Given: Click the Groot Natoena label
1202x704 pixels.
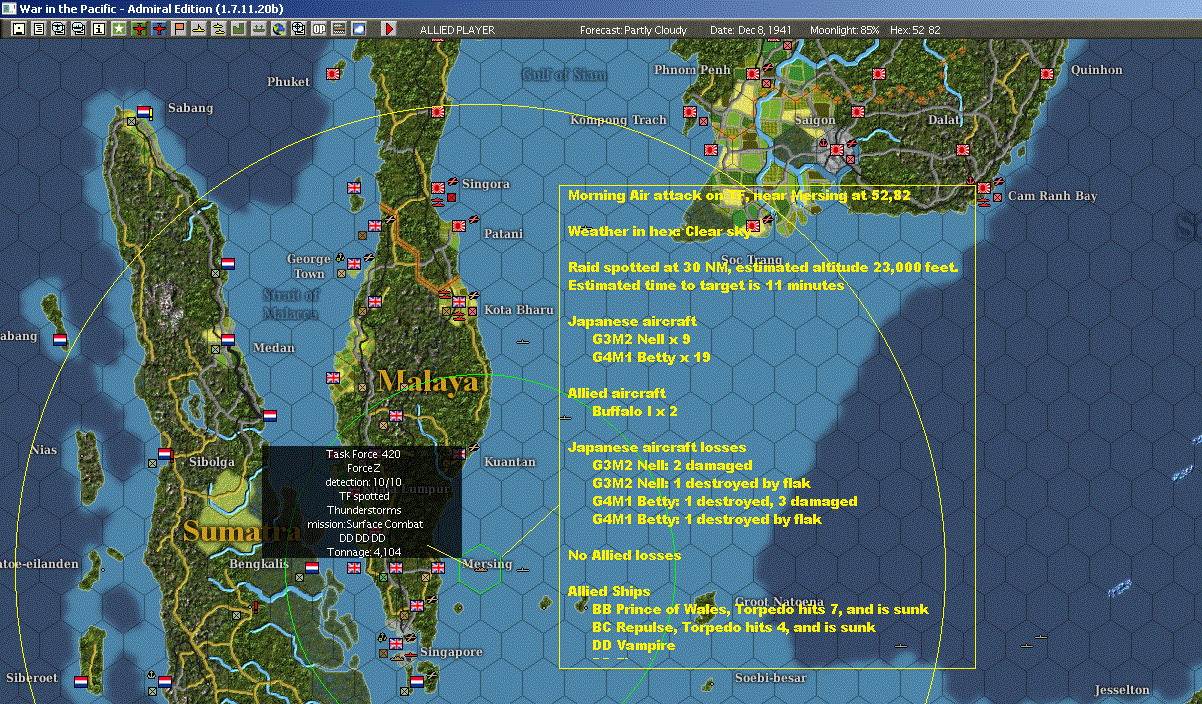Looking at the screenshot, I should 779,602.
